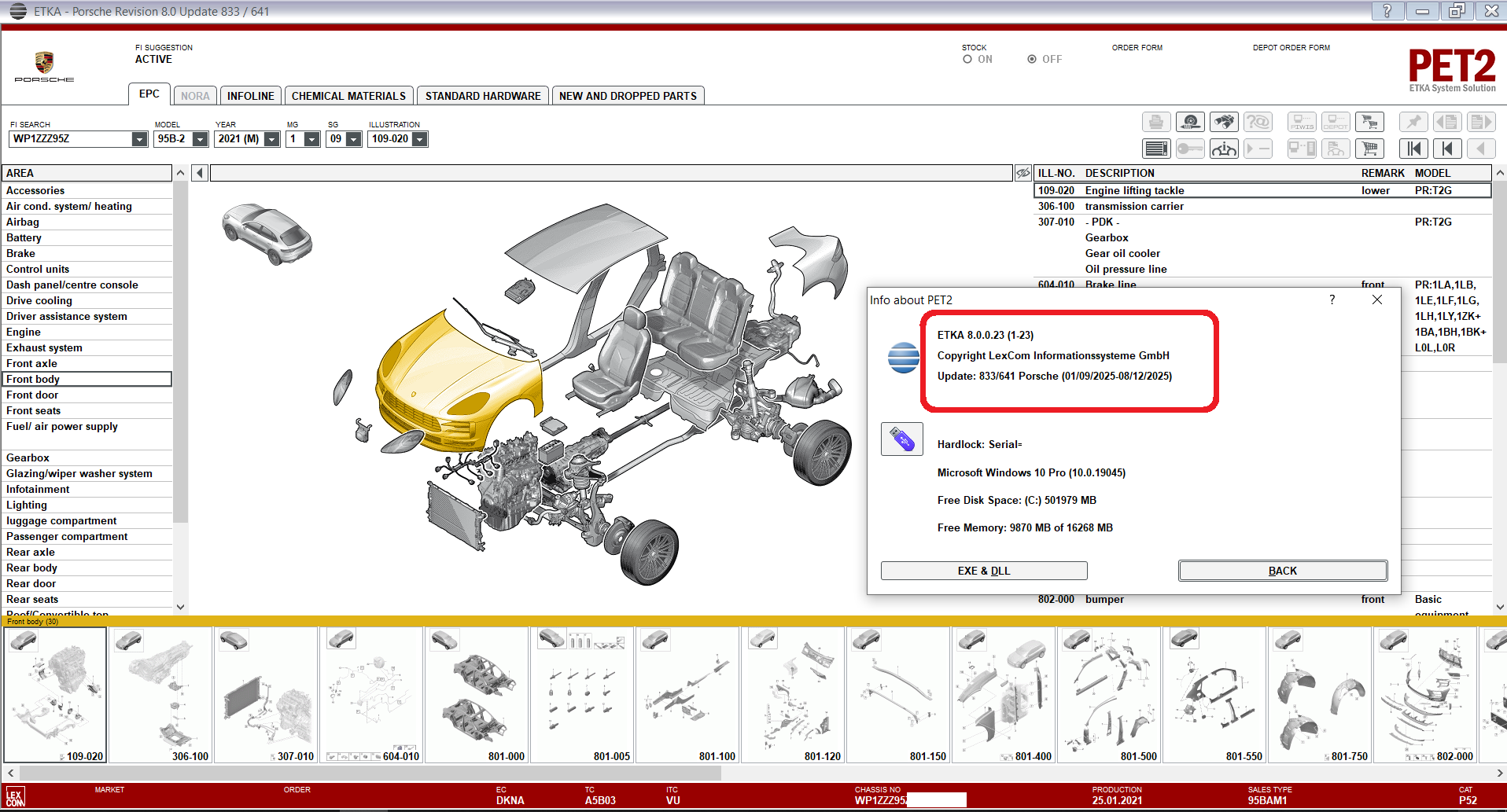The height and width of the screenshot is (812, 1507).
Task: Click the pushpin icon
Action: point(1413,122)
